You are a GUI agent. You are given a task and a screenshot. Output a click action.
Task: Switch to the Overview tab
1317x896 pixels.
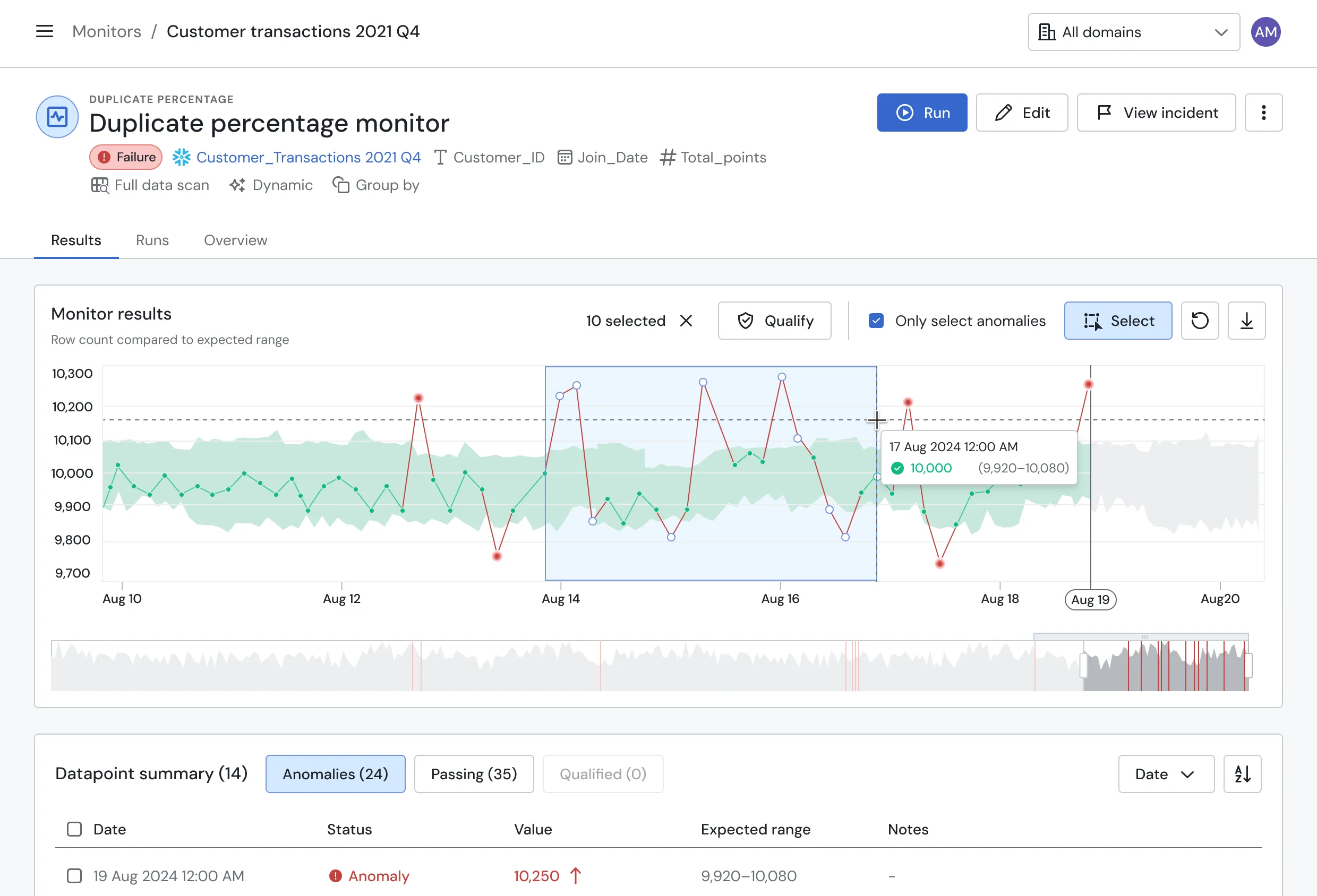coord(236,240)
